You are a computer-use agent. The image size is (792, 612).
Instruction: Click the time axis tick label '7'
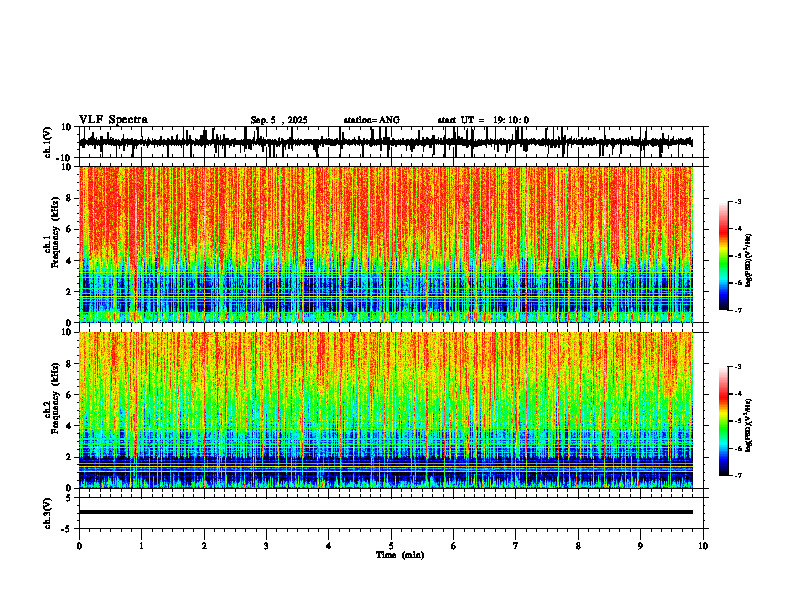[516, 546]
